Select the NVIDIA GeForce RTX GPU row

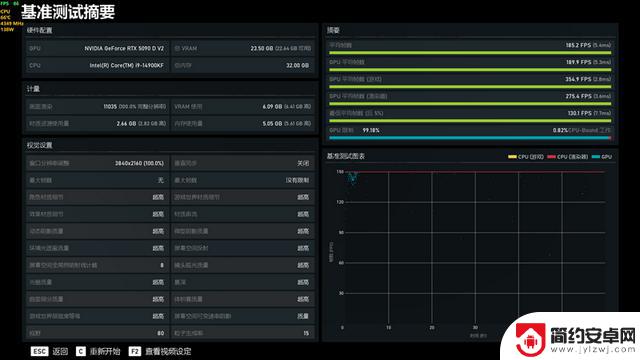(97, 48)
